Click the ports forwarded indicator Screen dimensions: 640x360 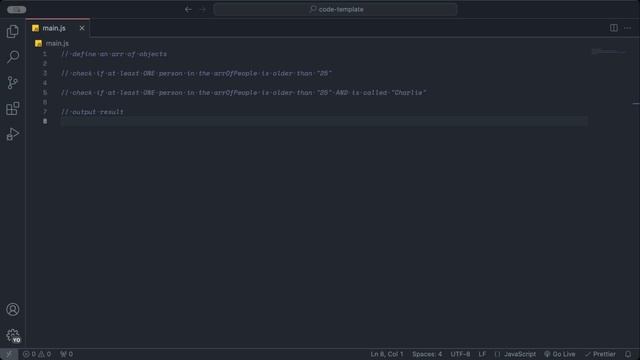(67, 354)
